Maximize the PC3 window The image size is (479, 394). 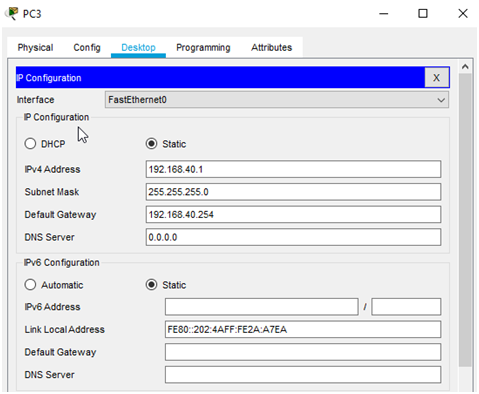click(x=423, y=14)
